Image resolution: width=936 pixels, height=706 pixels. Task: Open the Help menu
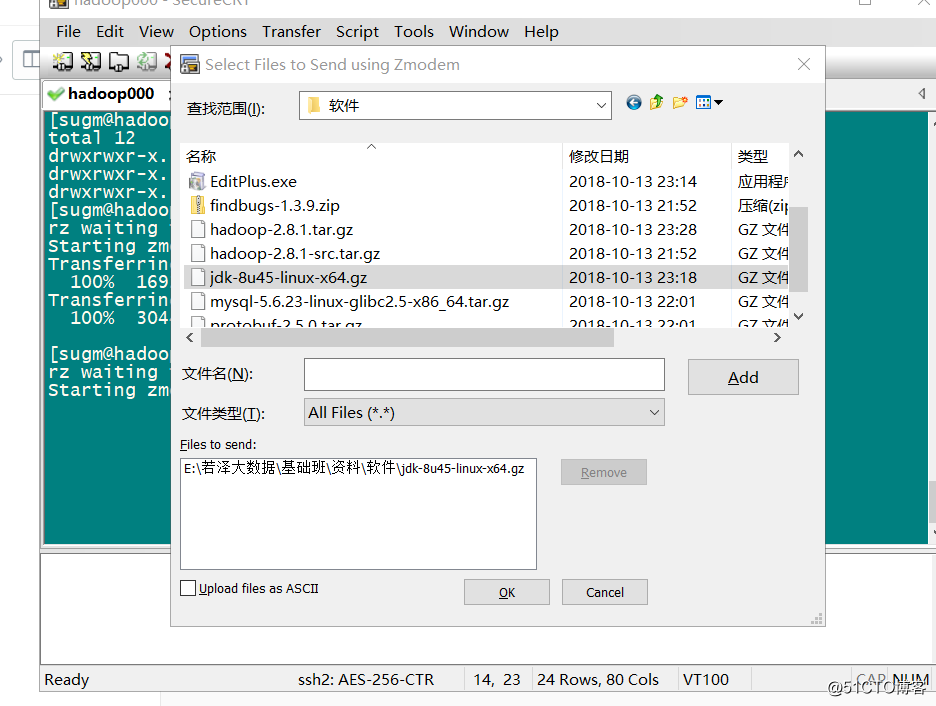click(x=541, y=32)
